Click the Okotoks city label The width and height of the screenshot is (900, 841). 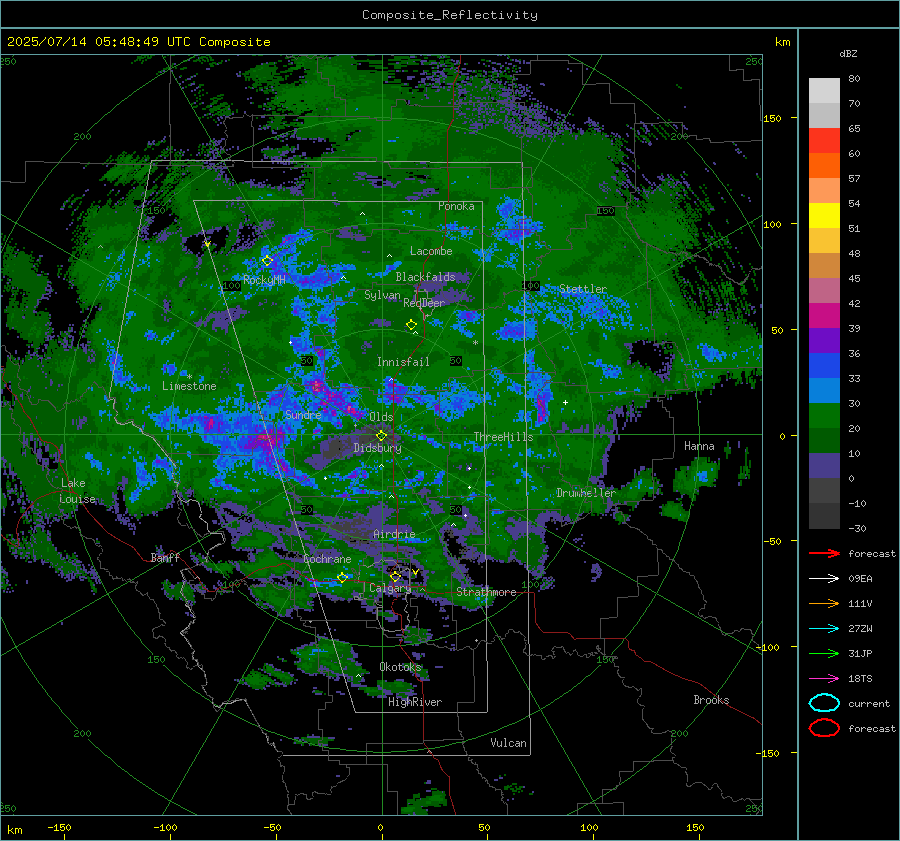pyautogui.click(x=400, y=667)
